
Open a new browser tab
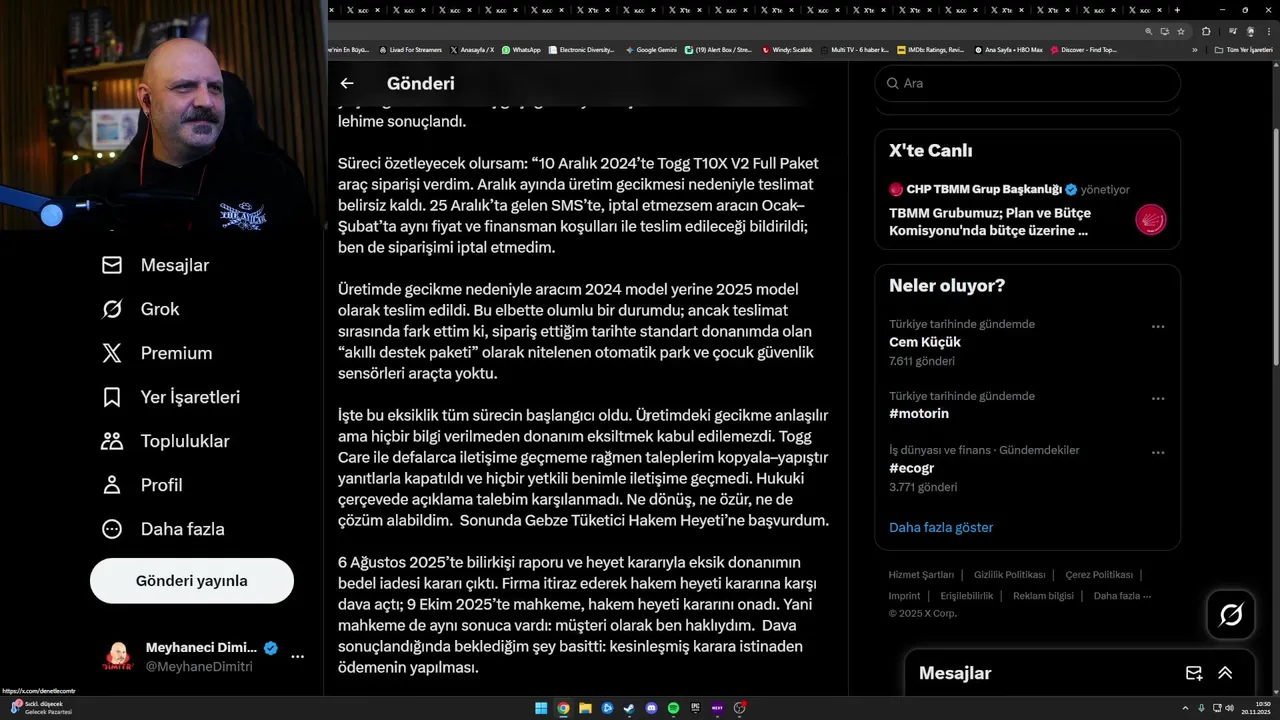click(1177, 10)
